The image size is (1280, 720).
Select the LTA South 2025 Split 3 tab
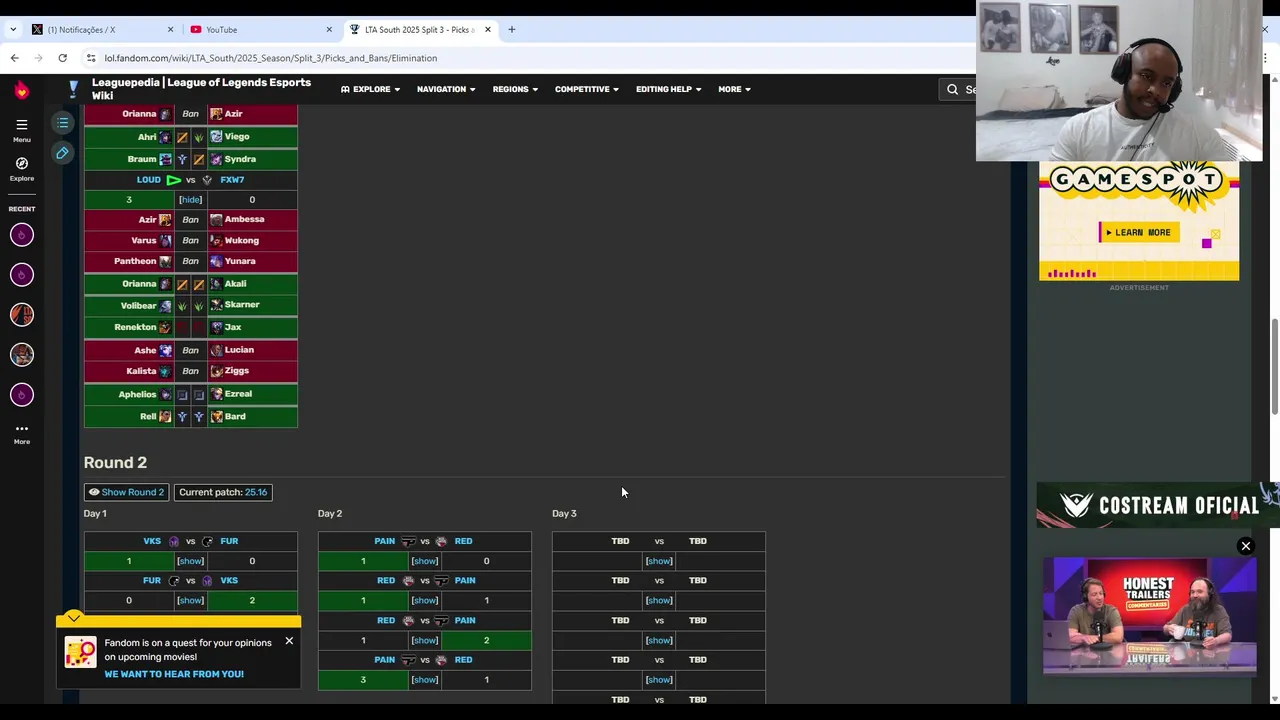point(420,29)
